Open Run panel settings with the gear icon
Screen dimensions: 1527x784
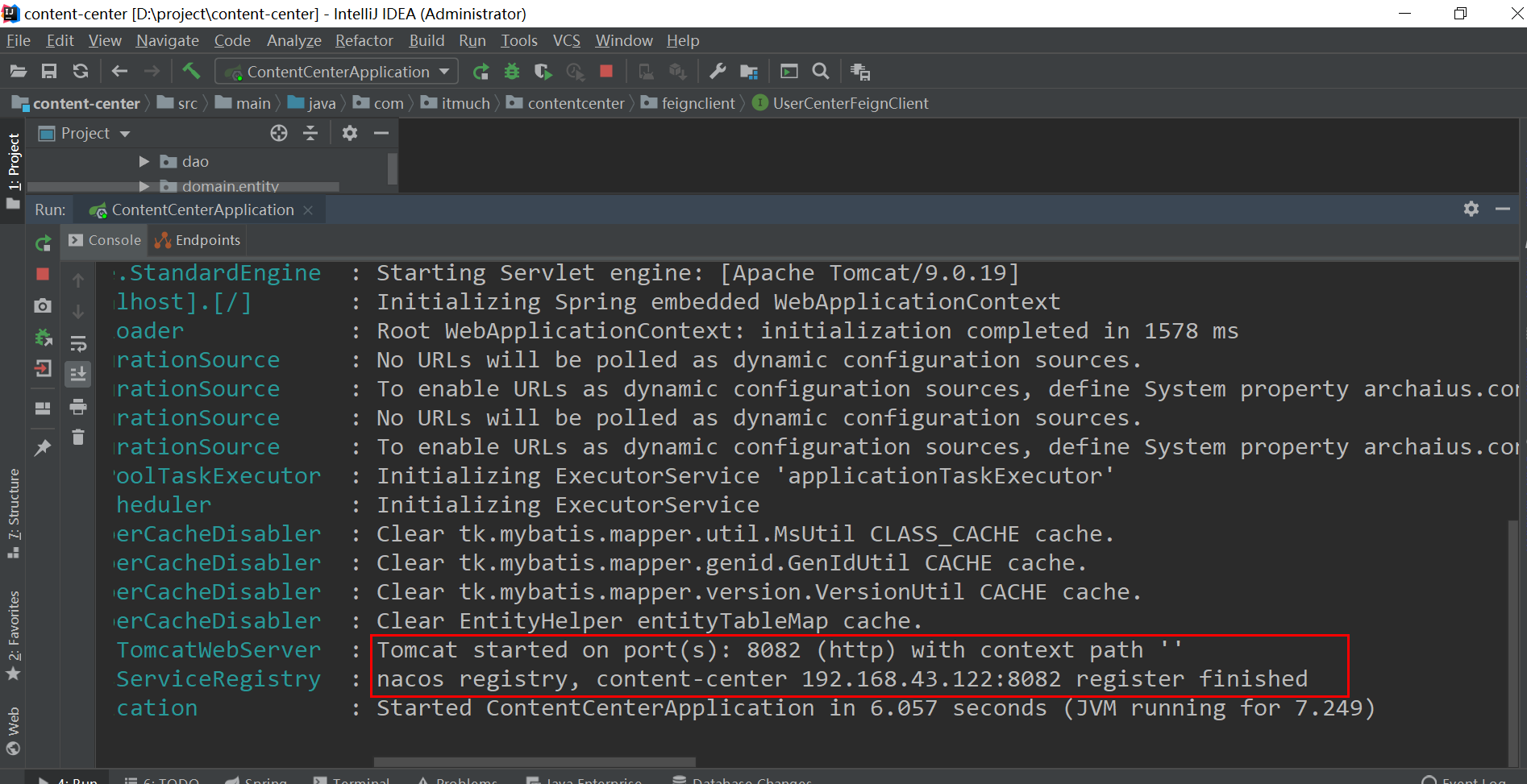click(x=1471, y=209)
